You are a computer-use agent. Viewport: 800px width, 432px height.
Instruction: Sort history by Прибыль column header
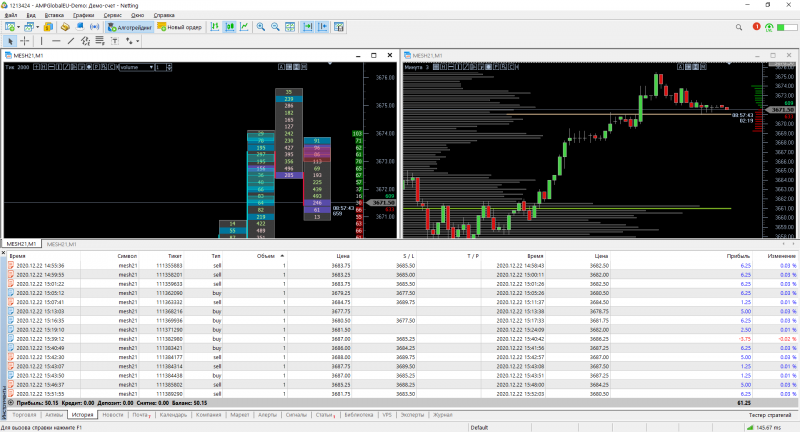(738, 256)
